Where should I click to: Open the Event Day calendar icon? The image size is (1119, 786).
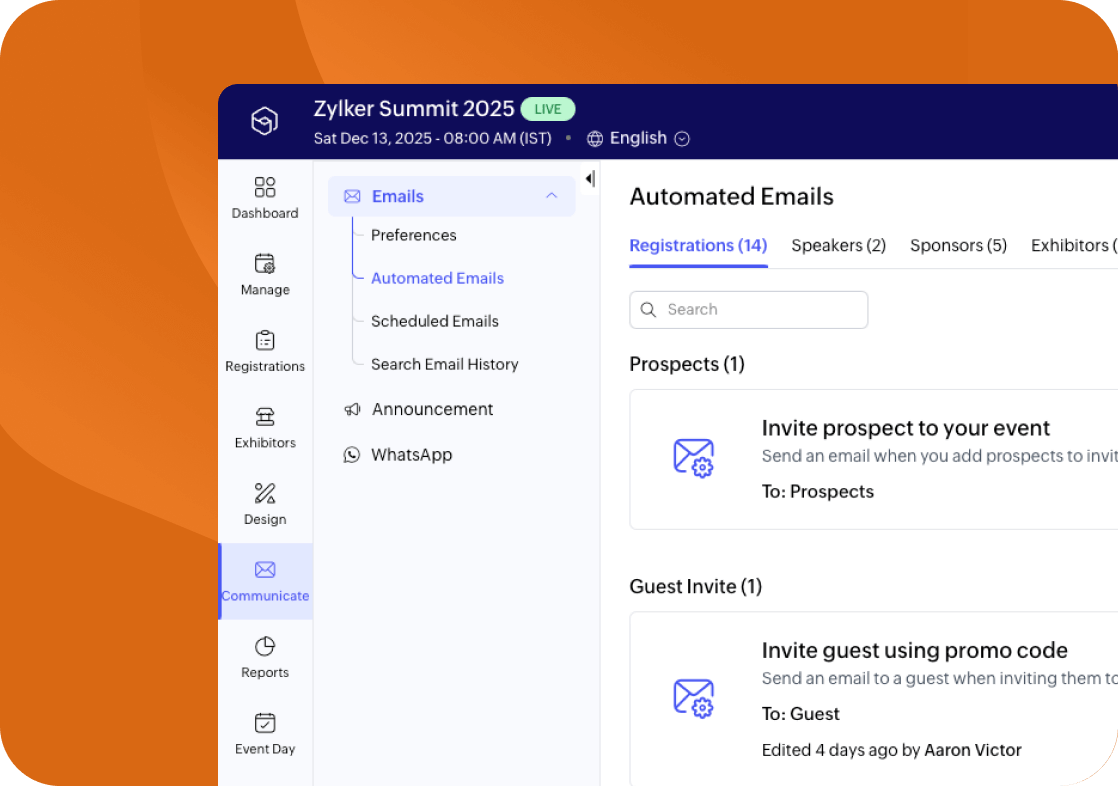(265, 722)
